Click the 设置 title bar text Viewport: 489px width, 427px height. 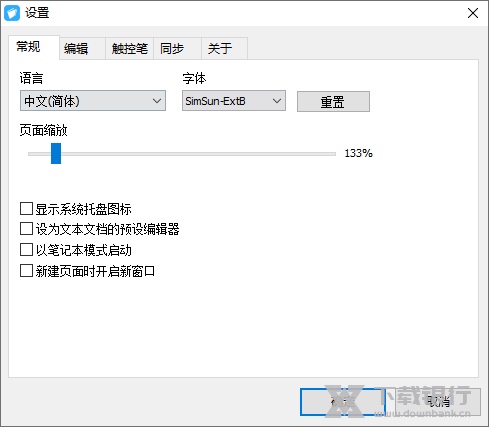[37, 13]
